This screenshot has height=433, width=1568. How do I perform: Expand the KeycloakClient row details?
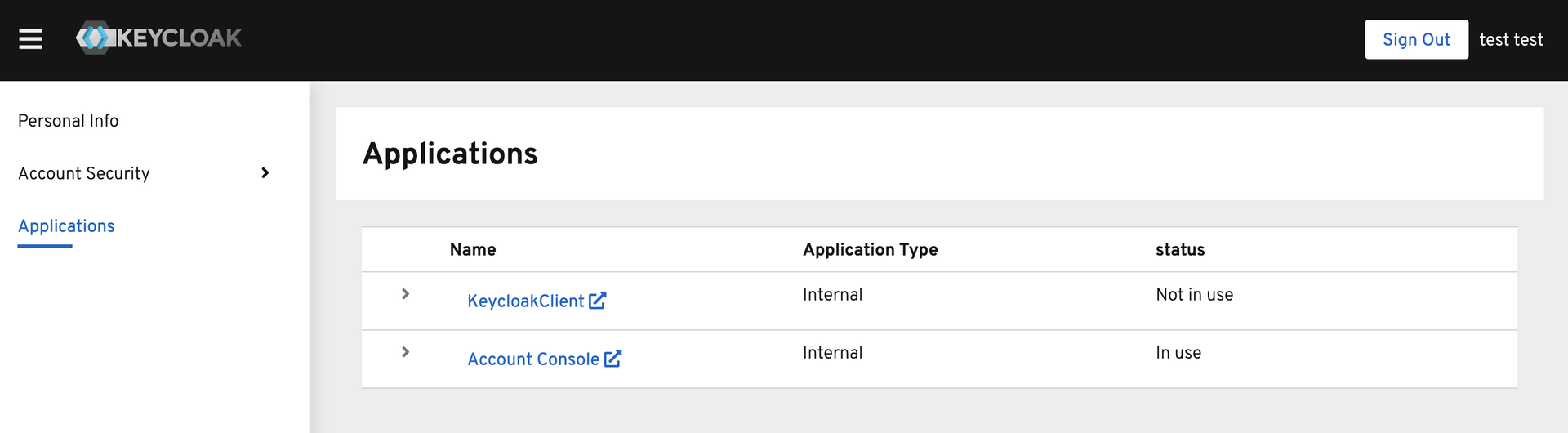(405, 294)
